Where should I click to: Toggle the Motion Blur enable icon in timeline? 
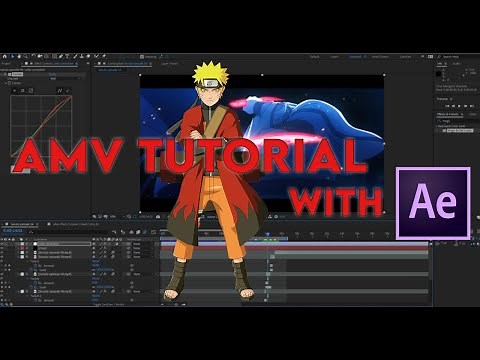pos(145,232)
